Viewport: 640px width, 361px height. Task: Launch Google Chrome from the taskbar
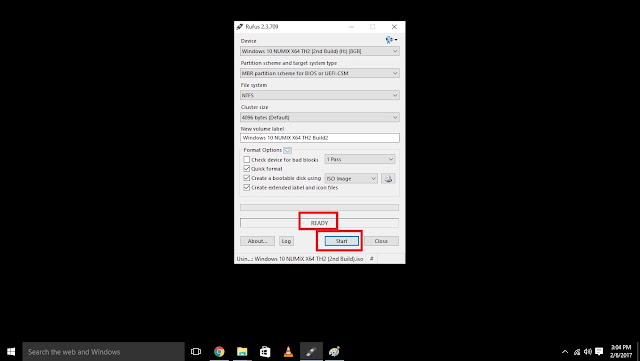pyautogui.click(x=219, y=352)
